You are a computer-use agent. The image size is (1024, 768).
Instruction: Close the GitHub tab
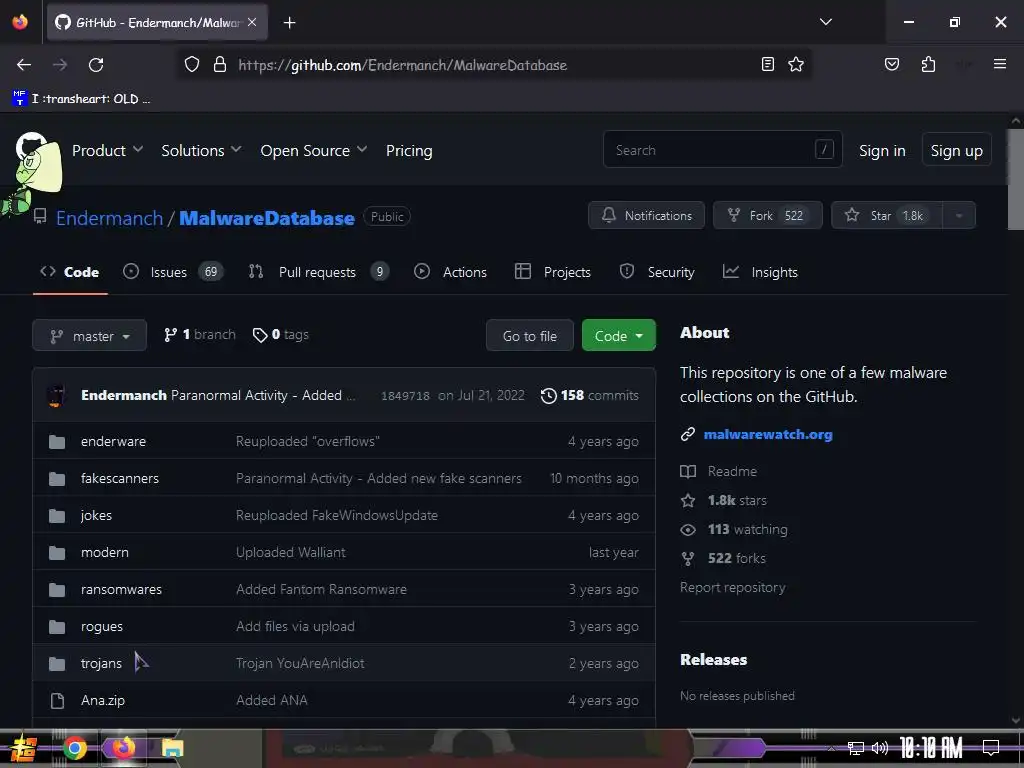tap(252, 22)
